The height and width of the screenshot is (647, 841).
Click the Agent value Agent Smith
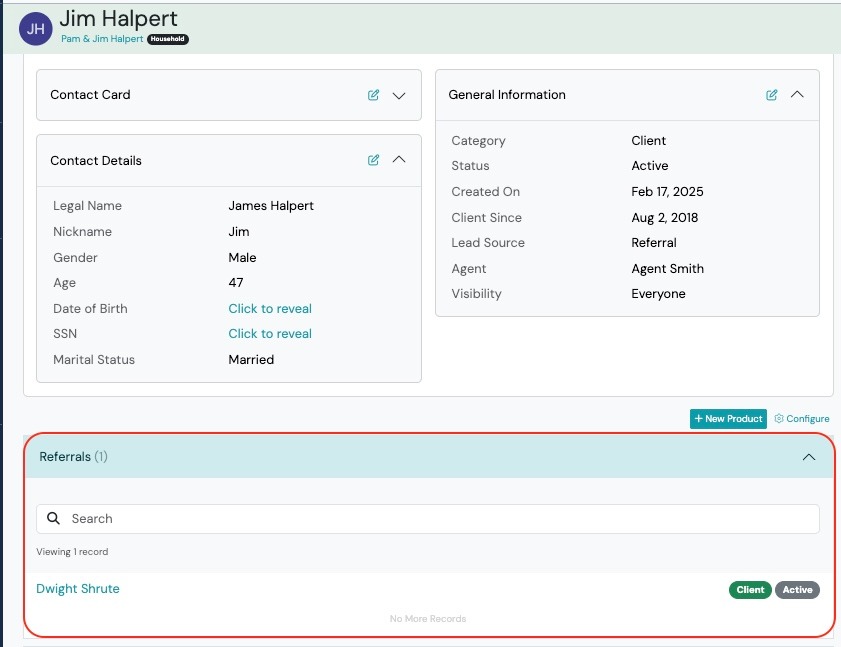(x=667, y=269)
